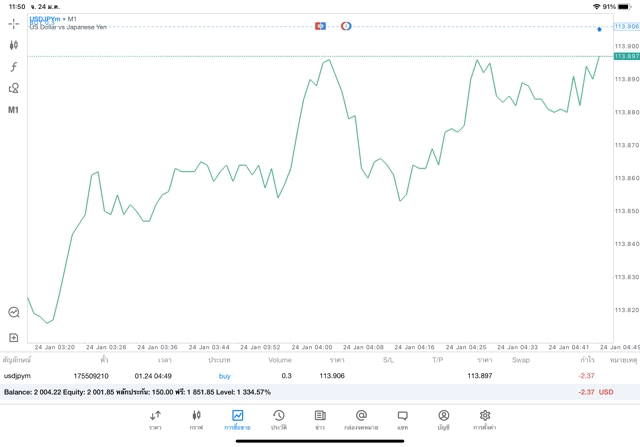The image size is (640, 447).
Task: Tap the USDJPYm symbol title on chart
Action: (50, 19)
